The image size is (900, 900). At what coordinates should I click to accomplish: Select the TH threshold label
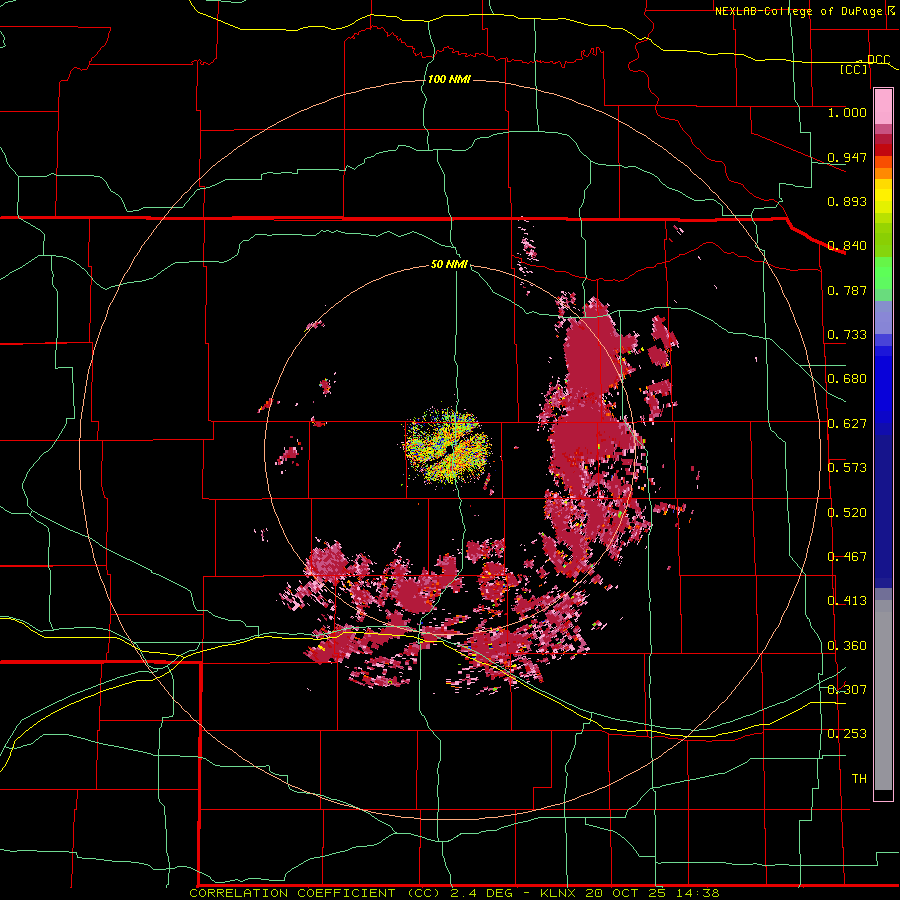coord(859,779)
